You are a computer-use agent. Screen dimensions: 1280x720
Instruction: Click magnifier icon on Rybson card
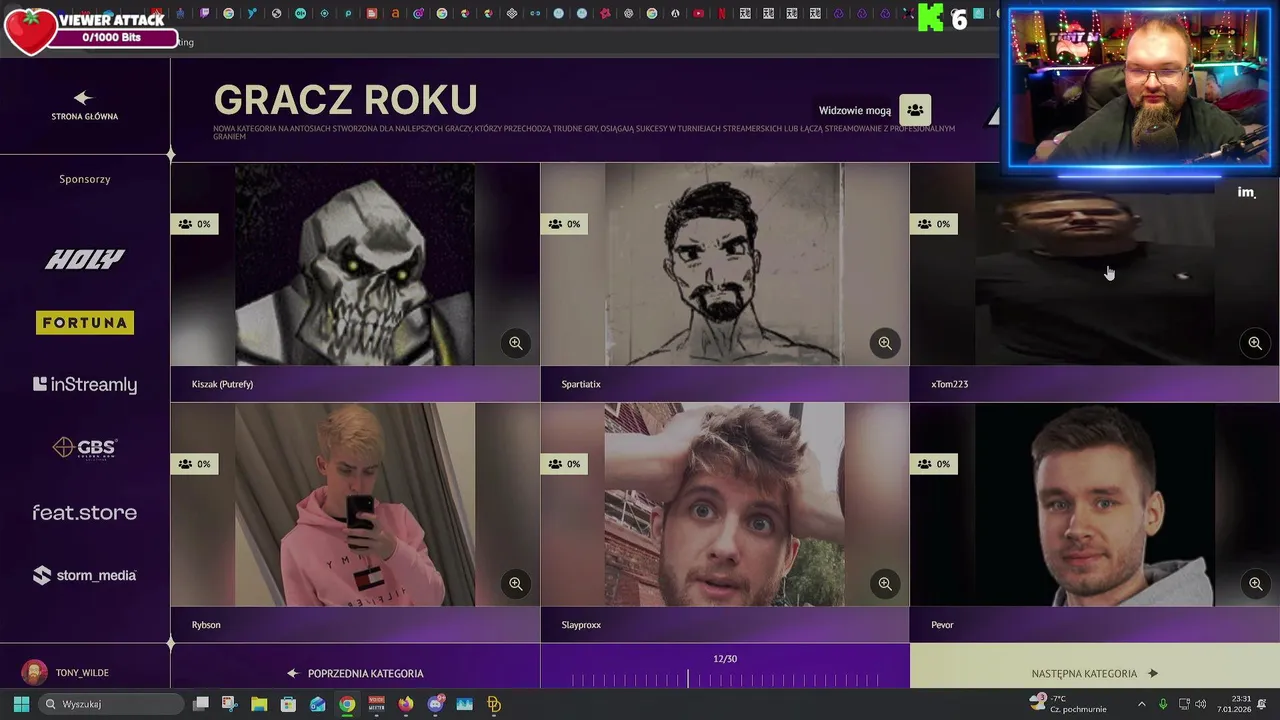point(515,583)
